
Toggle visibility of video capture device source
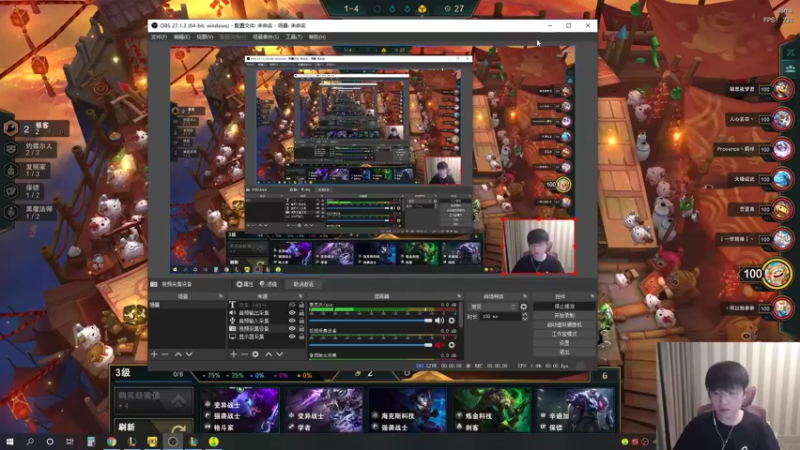pyautogui.click(x=292, y=329)
